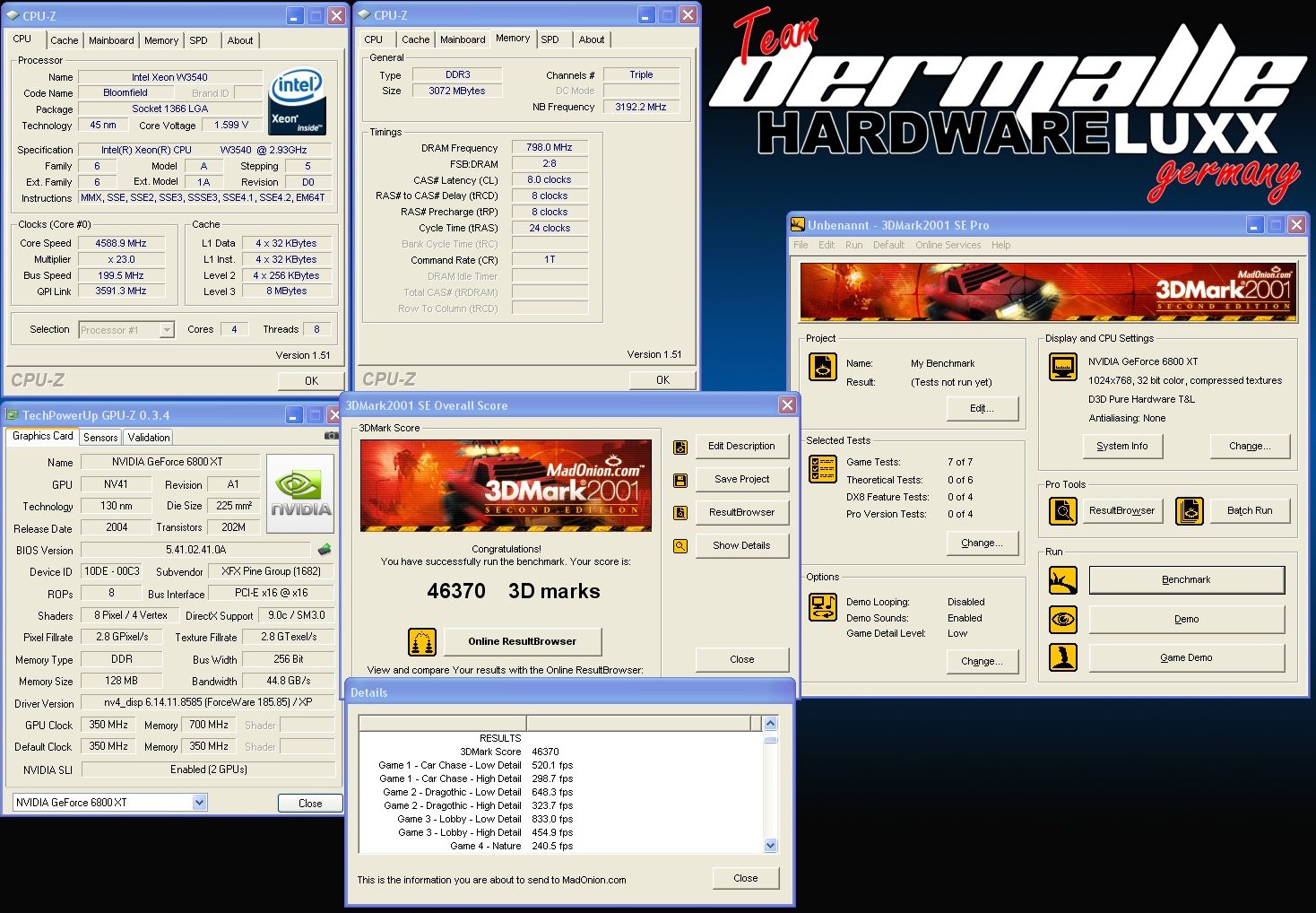Click the Project icon in 3DMark2001
Screen dimensions: 1316x913
[x=822, y=367]
